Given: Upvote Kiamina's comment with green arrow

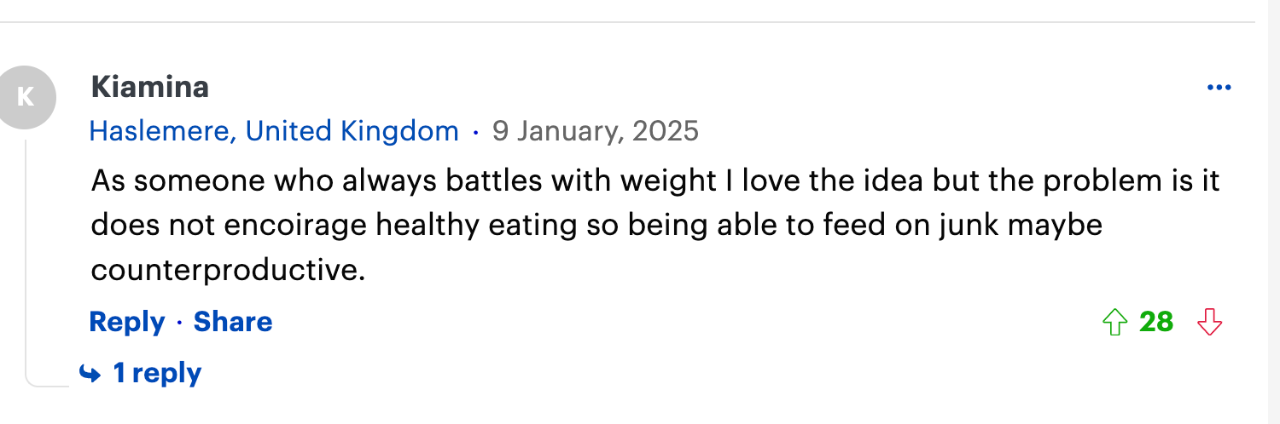Looking at the screenshot, I should coord(1114,322).
